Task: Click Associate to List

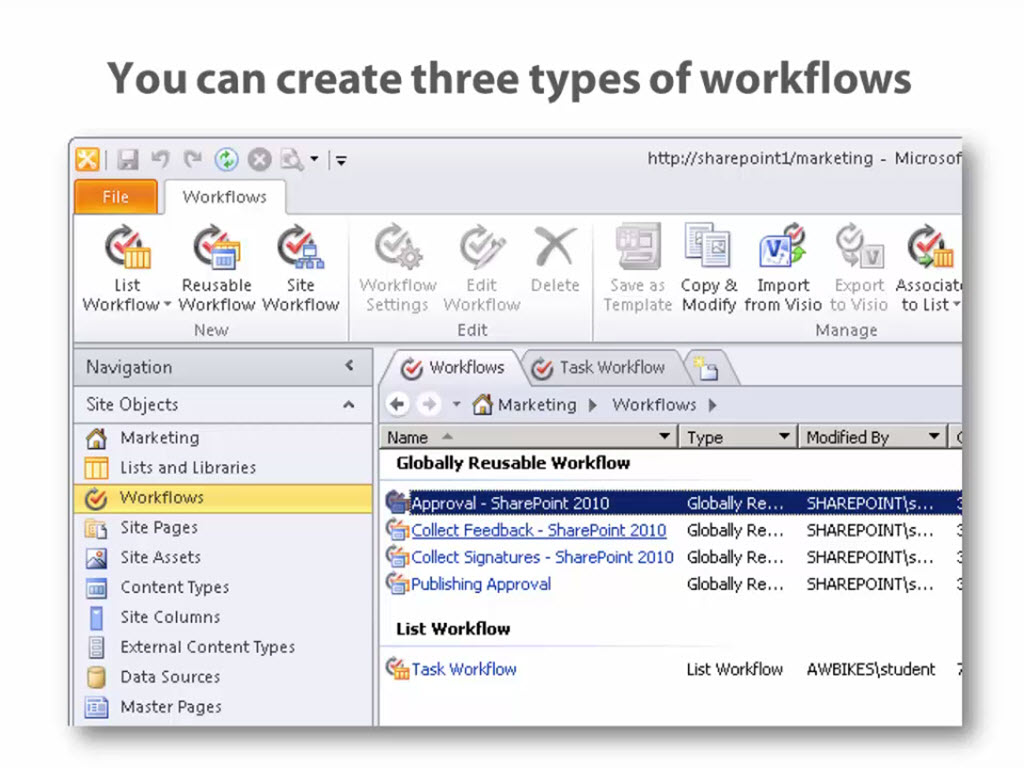Action: coord(928,269)
